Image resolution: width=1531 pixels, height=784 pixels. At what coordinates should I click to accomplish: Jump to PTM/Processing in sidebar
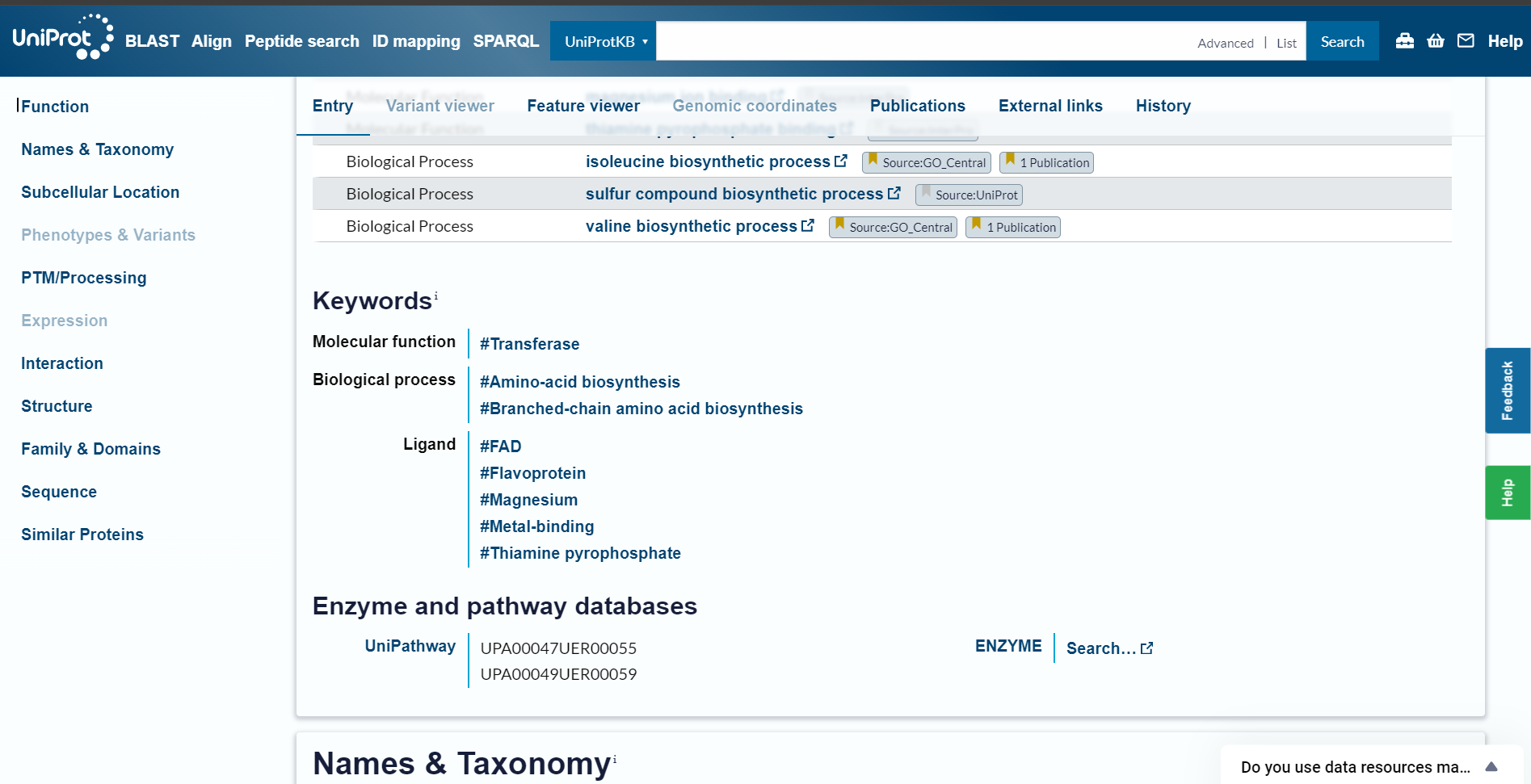(x=84, y=278)
